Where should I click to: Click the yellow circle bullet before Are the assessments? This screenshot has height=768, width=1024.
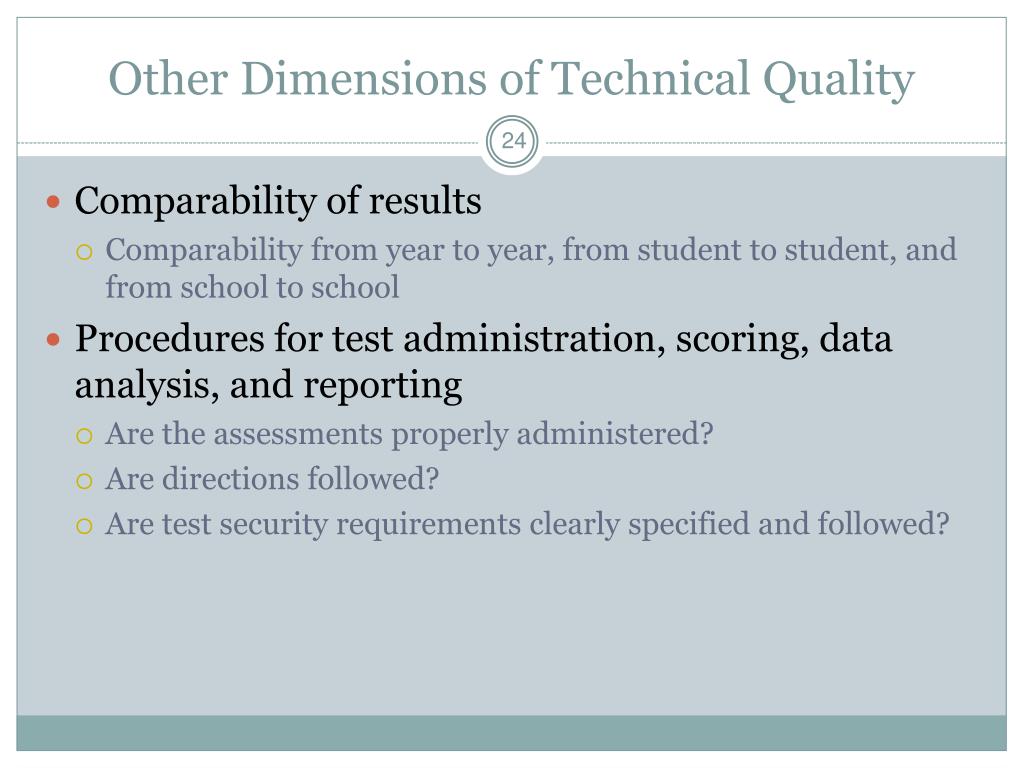pyautogui.click(x=84, y=436)
